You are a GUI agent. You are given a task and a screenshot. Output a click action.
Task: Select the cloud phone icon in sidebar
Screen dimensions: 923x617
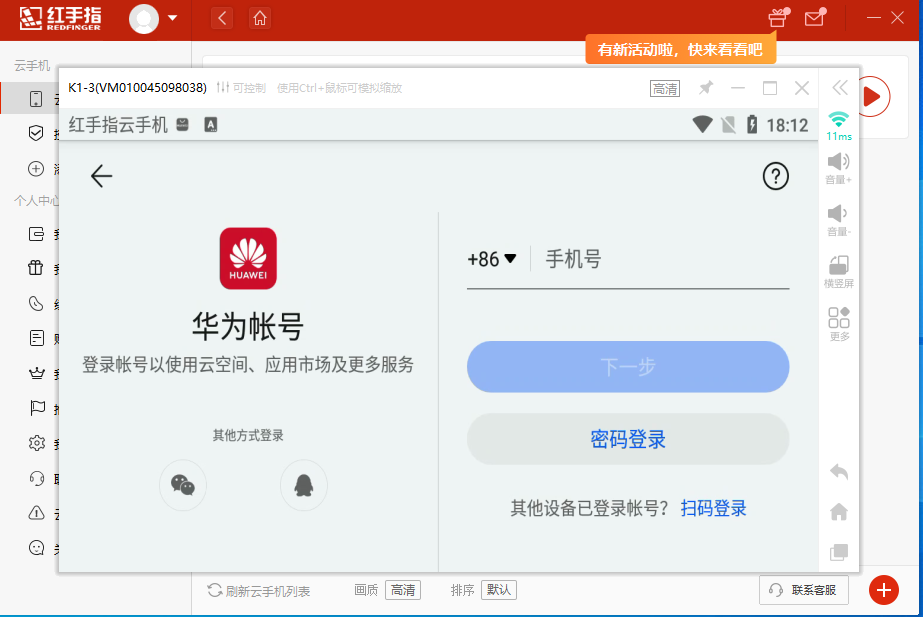36,98
